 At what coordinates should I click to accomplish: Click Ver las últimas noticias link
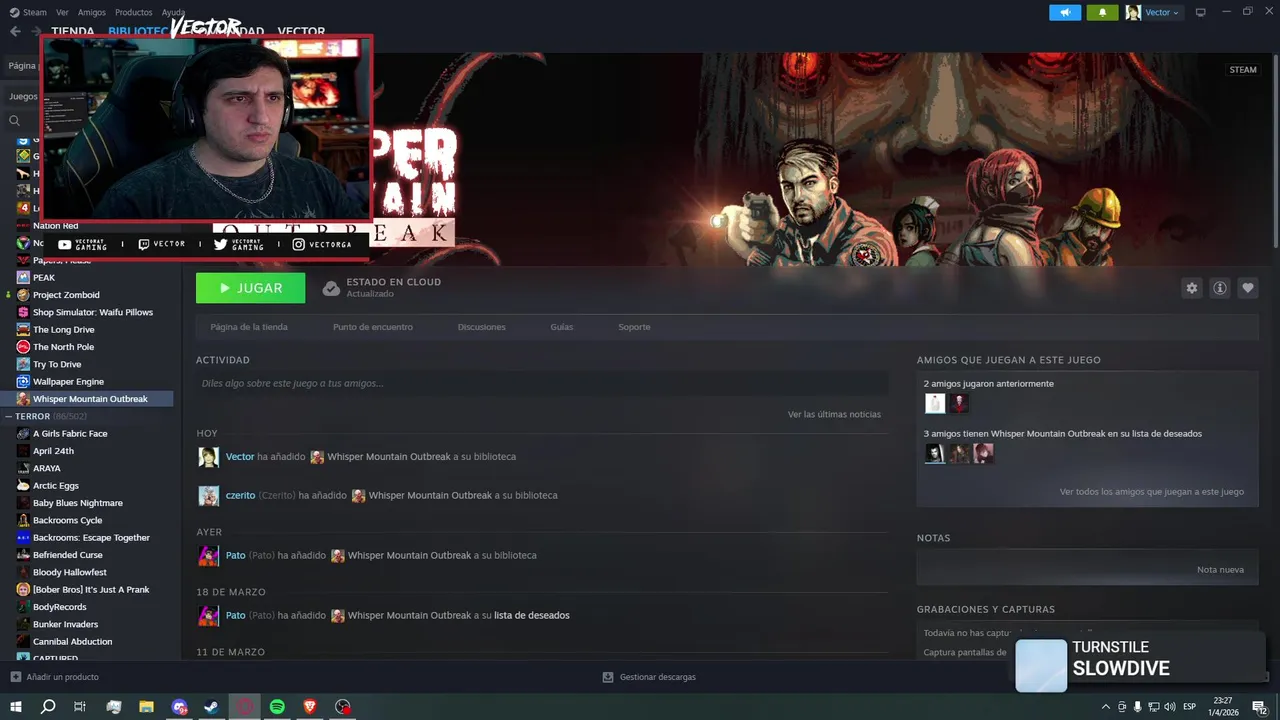point(834,414)
